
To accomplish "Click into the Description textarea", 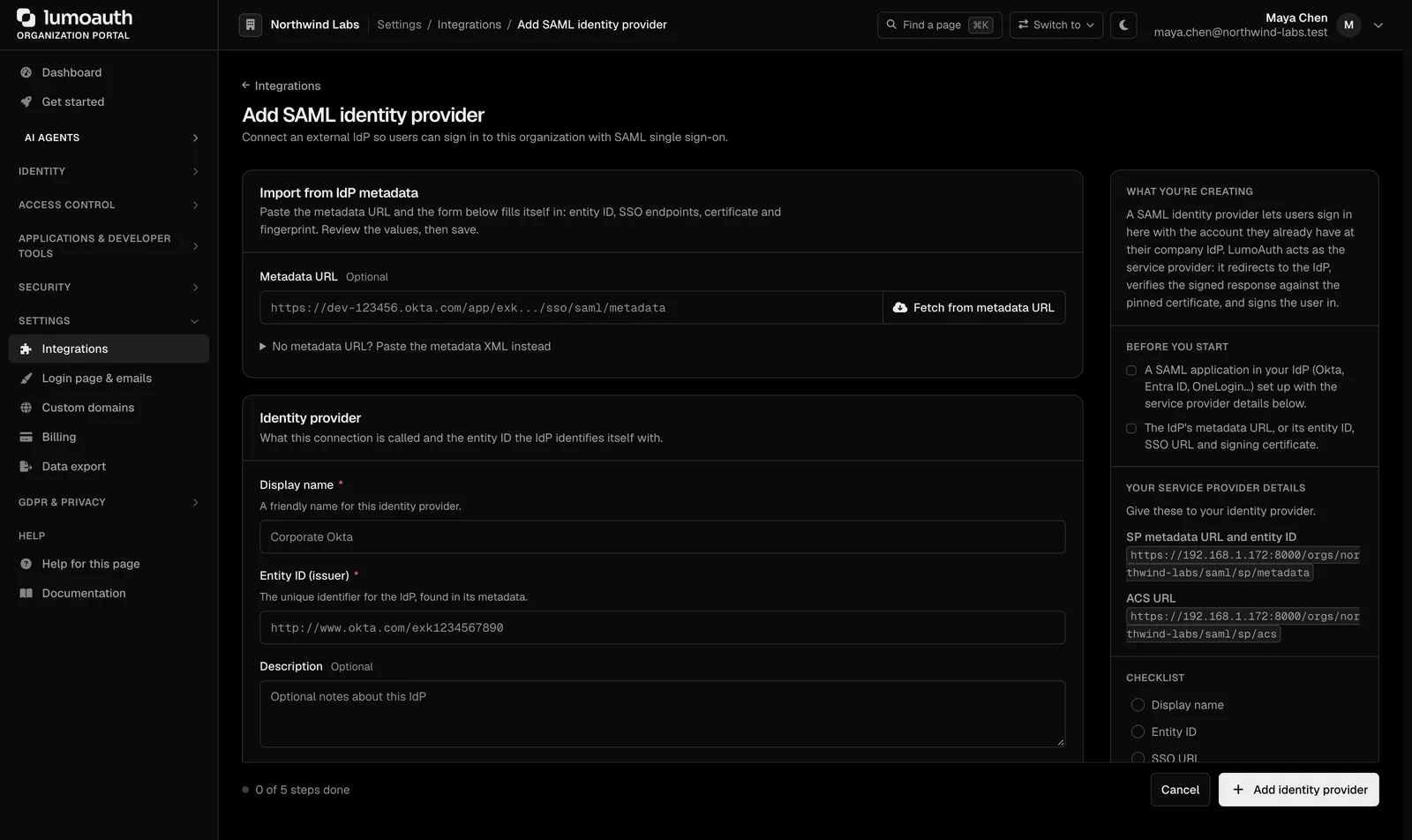I will pyautogui.click(x=662, y=714).
